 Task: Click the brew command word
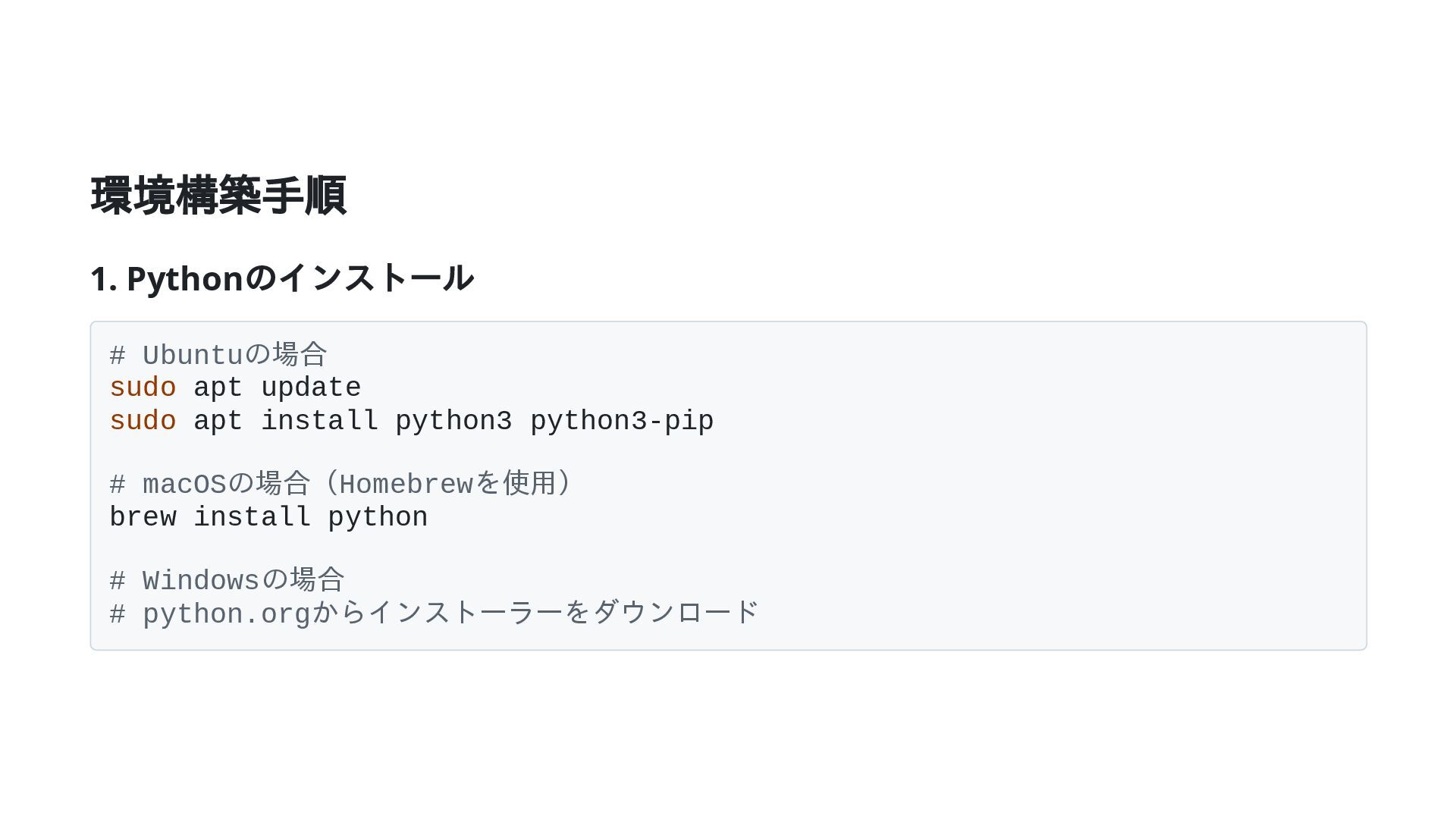[143, 518]
